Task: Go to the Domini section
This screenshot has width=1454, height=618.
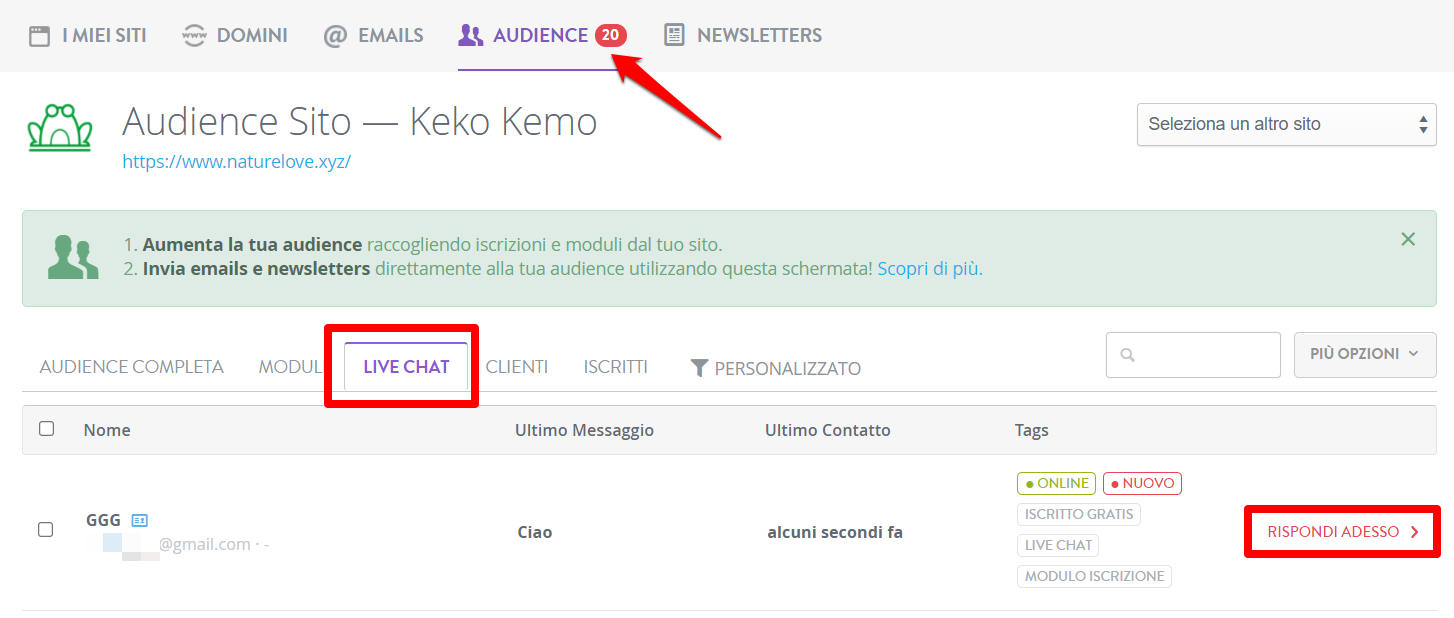Action: click(x=234, y=36)
